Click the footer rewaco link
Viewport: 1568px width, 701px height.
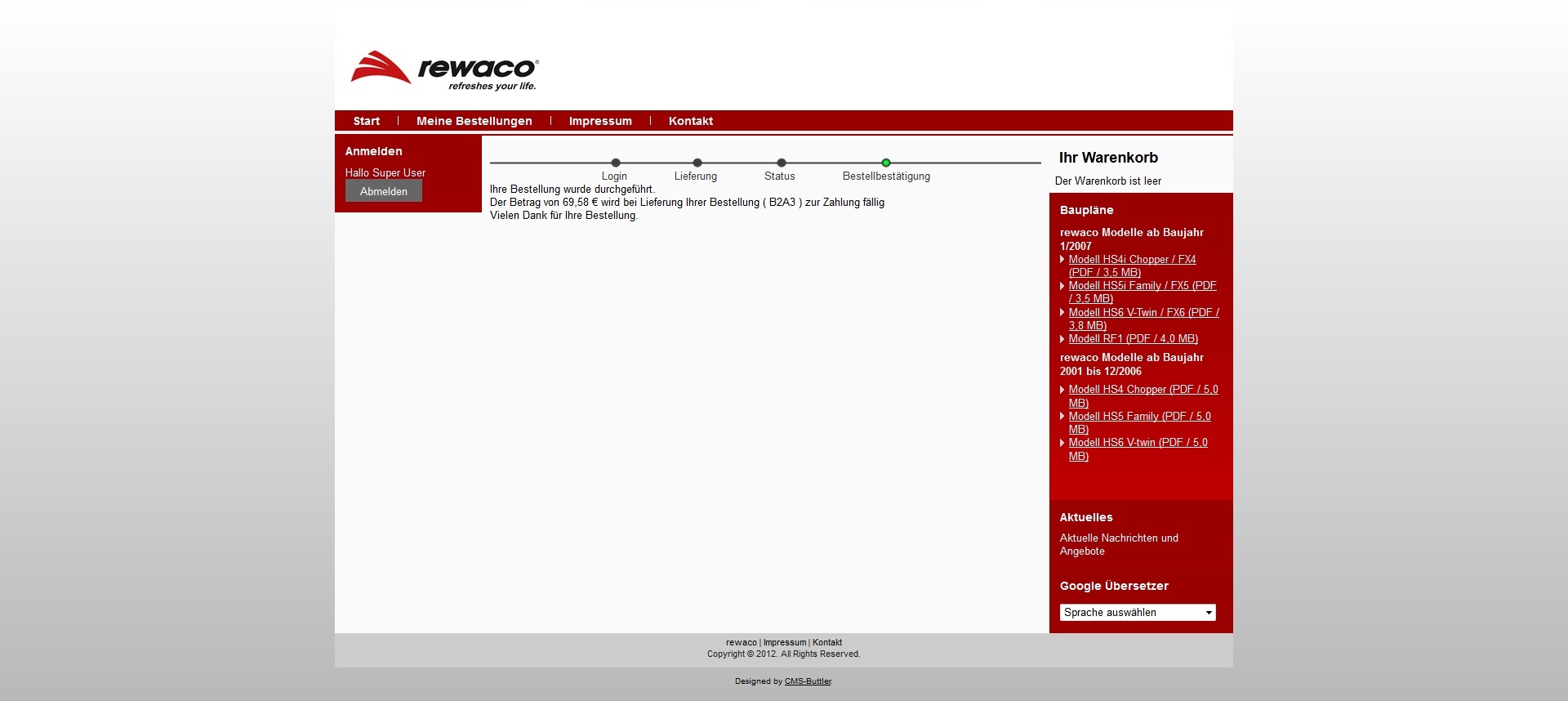tap(741, 642)
